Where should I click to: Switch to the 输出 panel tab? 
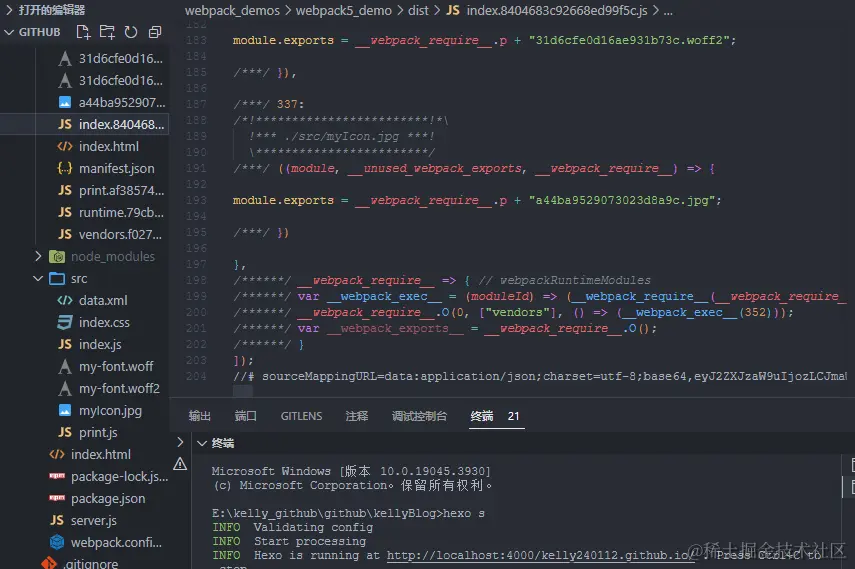tap(200, 416)
